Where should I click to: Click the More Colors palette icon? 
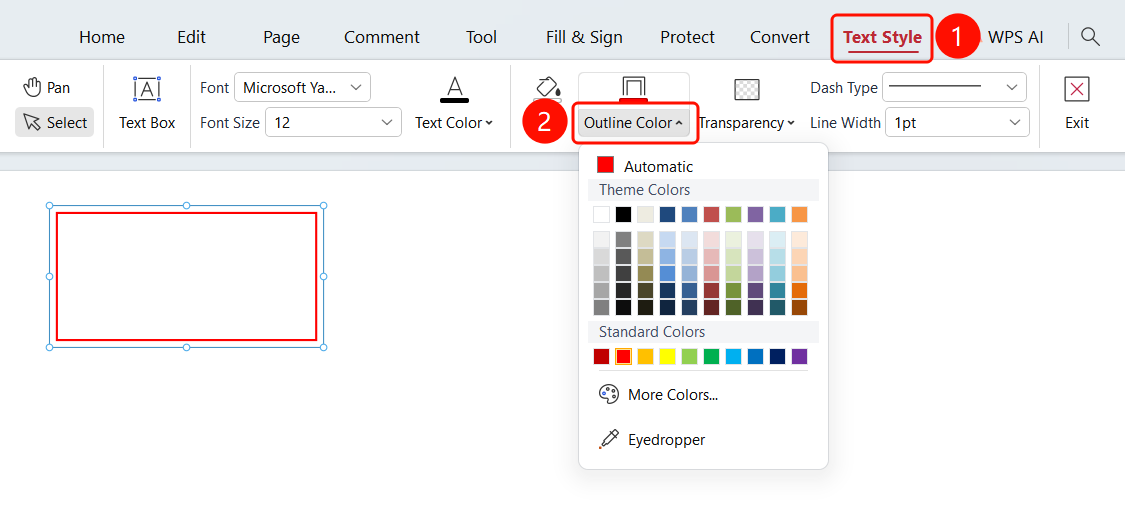click(608, 395)
